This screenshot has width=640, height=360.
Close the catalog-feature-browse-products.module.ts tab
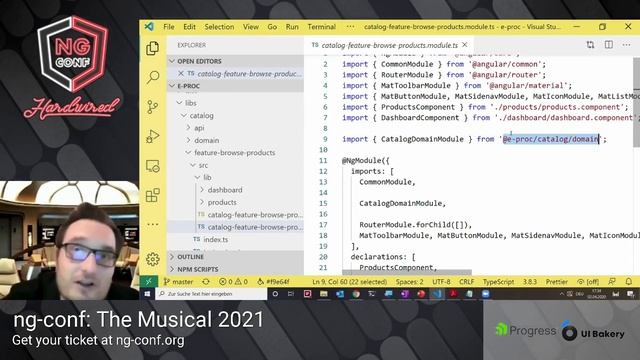pos(464,45)
